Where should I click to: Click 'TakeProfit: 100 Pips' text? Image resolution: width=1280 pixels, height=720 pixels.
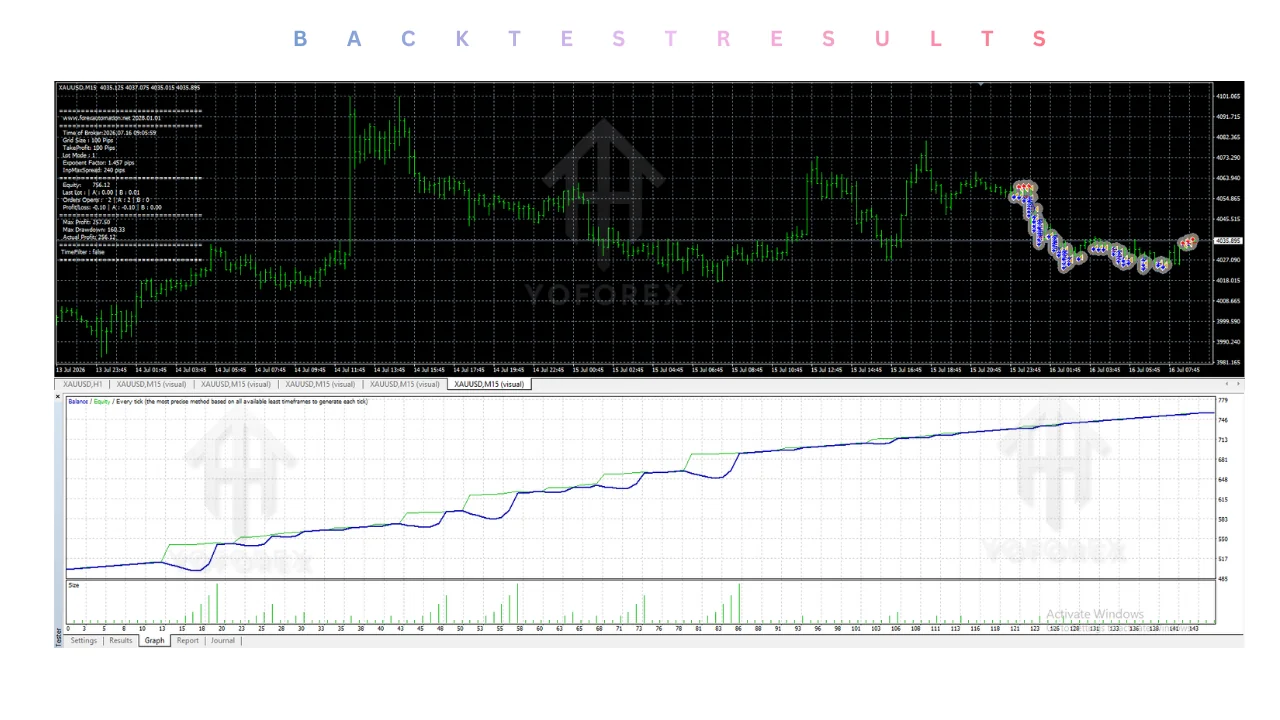point(89,148)
